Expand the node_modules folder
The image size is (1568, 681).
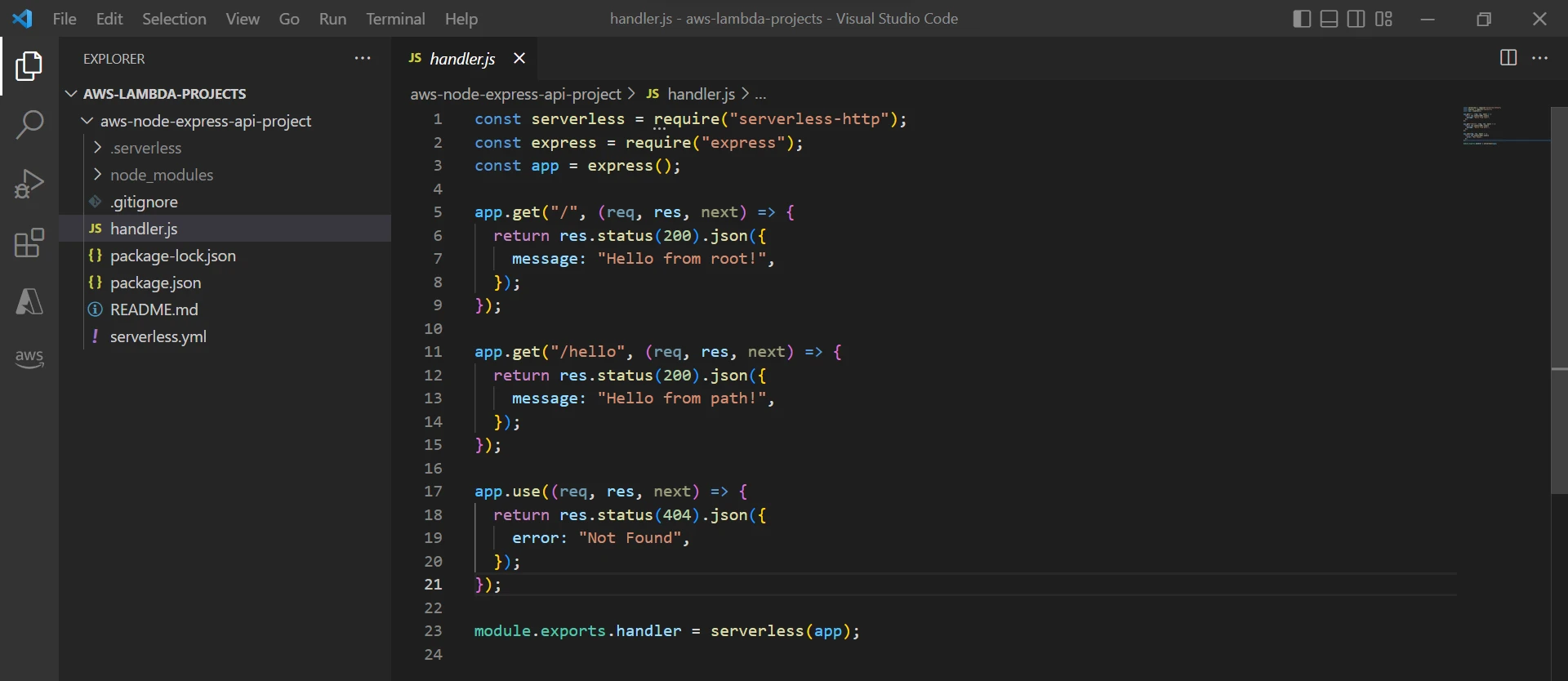[x=161, y=175]
